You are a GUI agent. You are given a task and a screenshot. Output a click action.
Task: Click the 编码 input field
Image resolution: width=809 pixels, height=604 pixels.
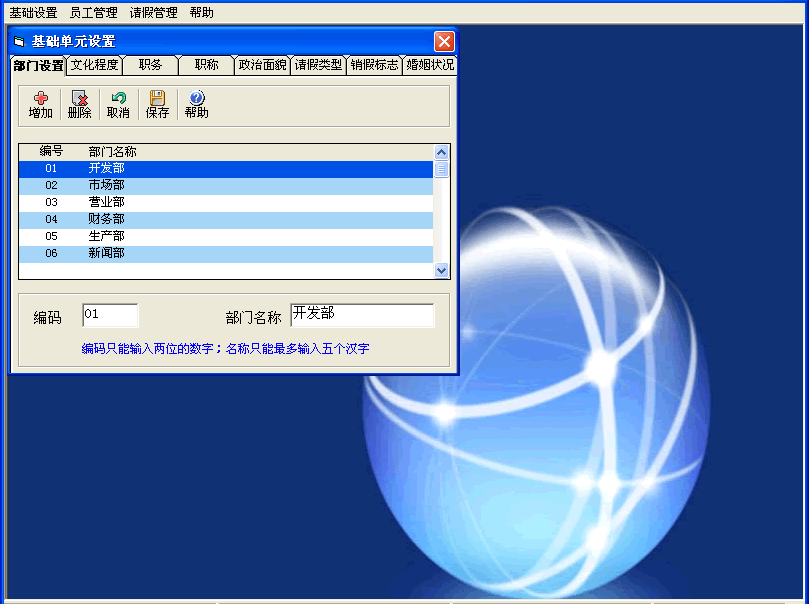[x=110, y=315]
